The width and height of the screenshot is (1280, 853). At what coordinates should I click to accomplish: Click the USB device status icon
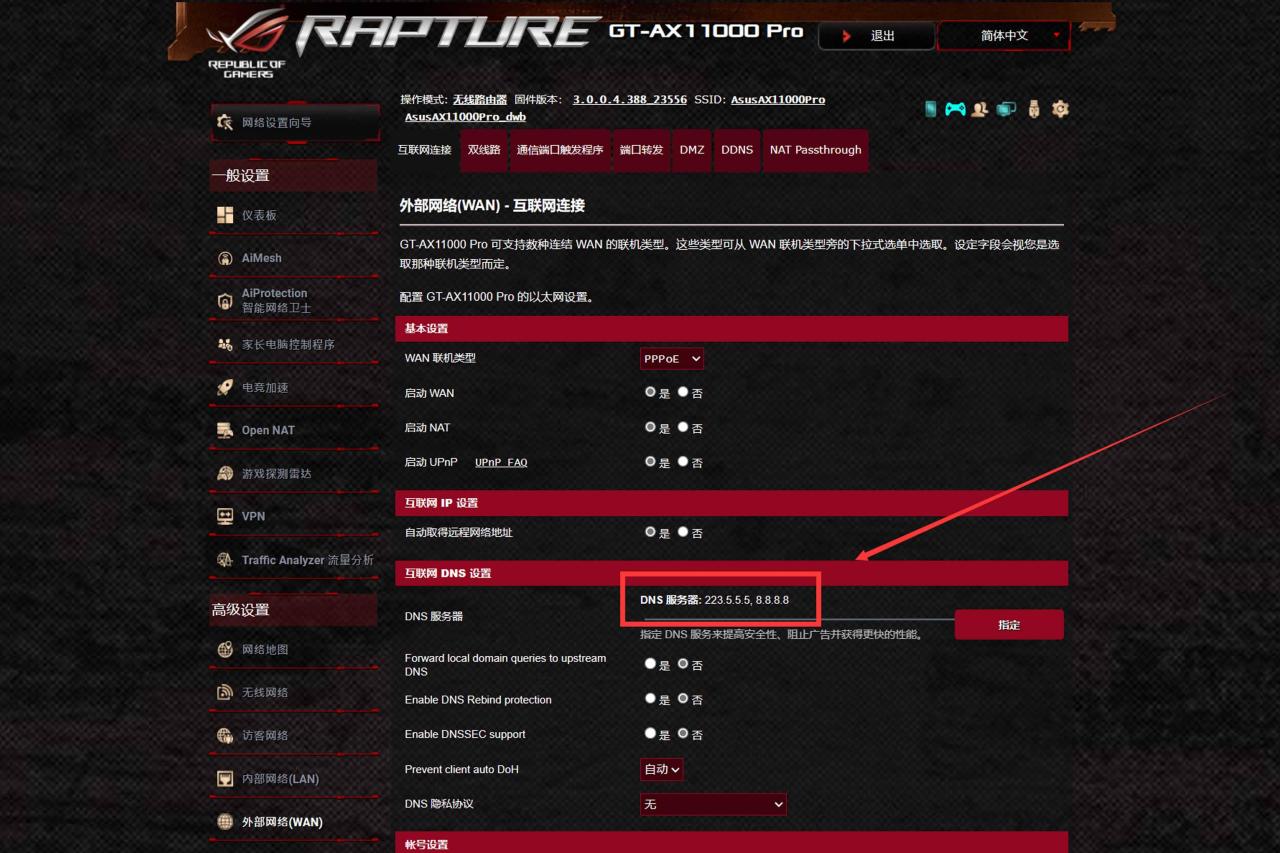click(1034, 109)
